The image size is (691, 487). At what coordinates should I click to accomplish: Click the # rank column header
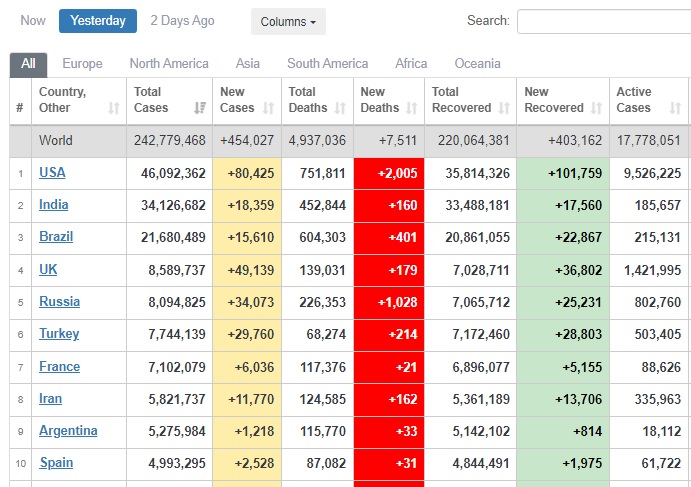pyautogui.click(x=20, y=108)
